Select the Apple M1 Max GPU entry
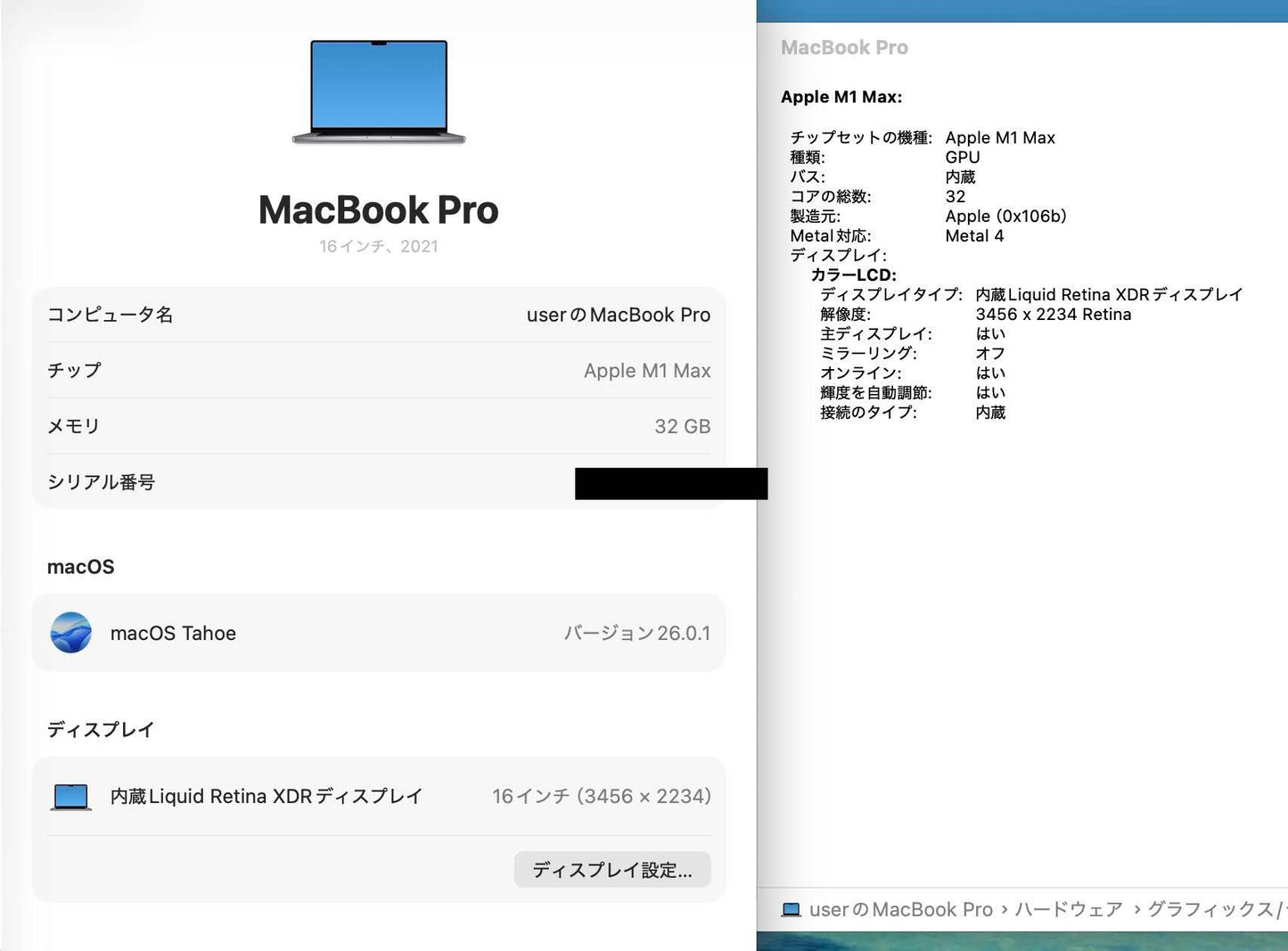 point(842,96)
